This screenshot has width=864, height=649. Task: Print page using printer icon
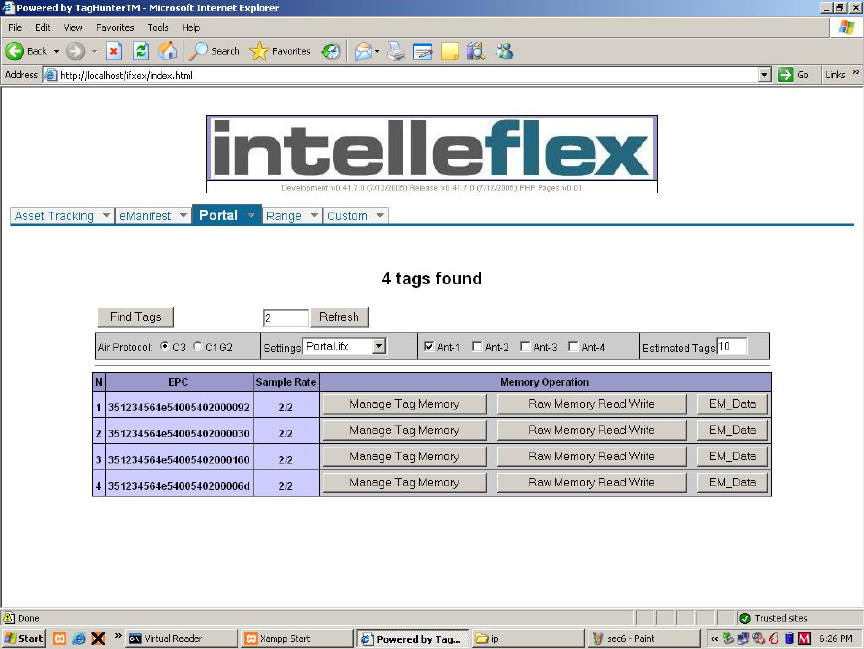coord(396,52)
